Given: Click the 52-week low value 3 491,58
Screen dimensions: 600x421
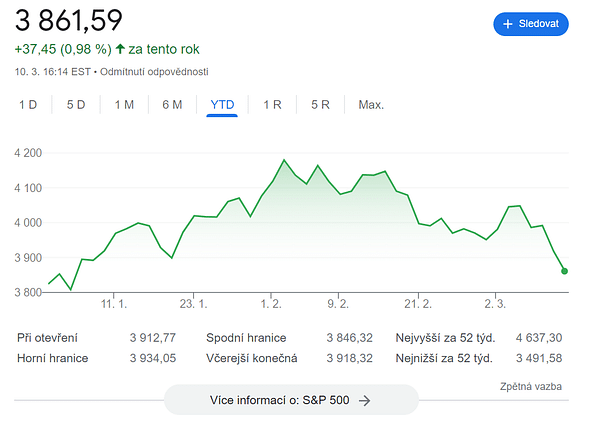Looking at the screenshot, I should 539,358.
